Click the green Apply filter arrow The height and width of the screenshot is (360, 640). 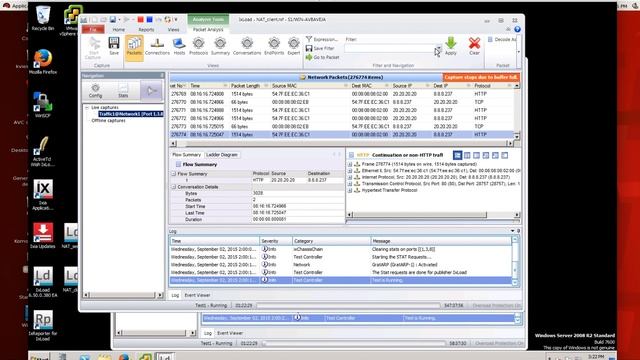451,46
